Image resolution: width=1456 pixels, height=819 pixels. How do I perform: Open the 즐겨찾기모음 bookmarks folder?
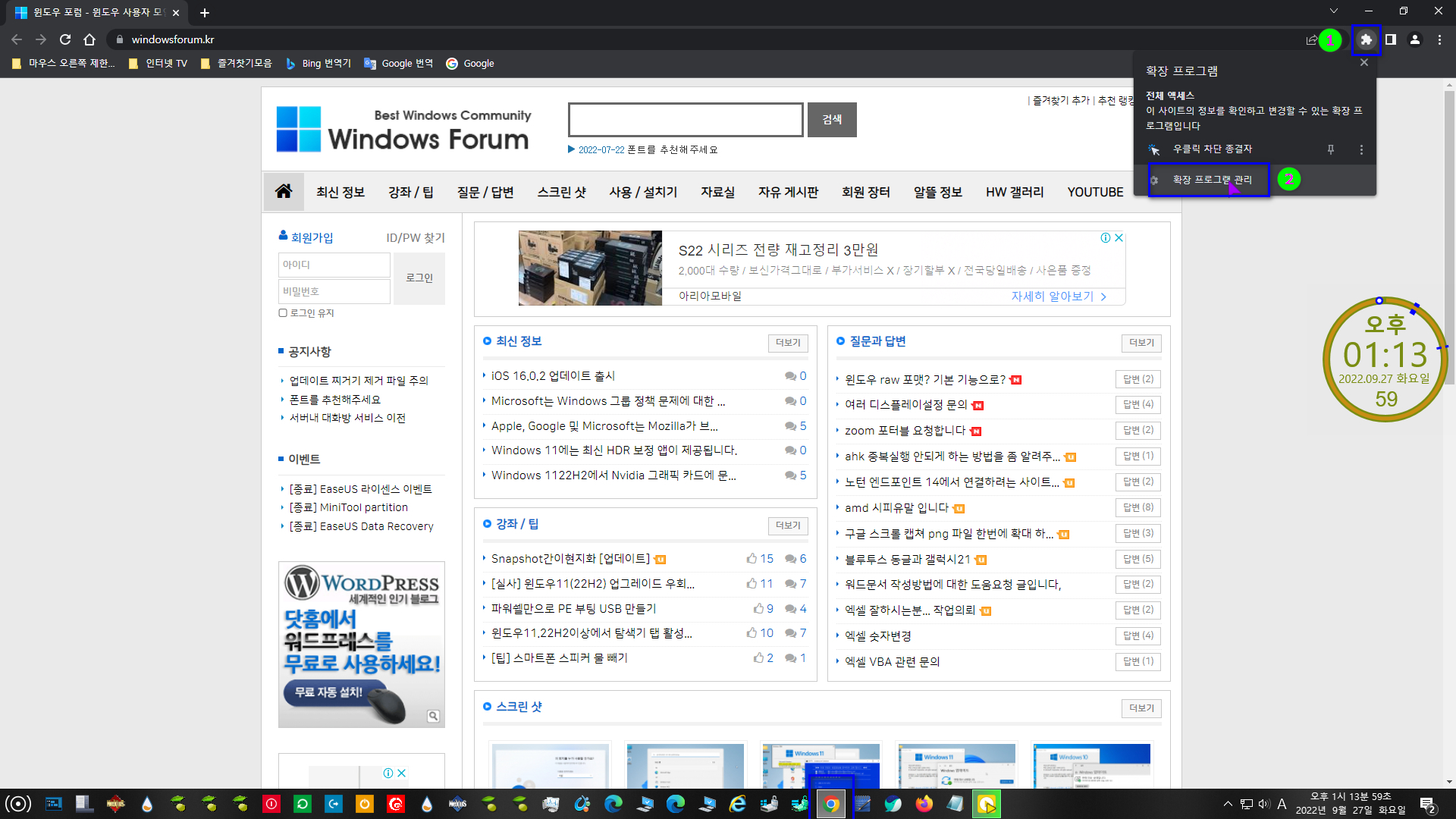(237, 64)
